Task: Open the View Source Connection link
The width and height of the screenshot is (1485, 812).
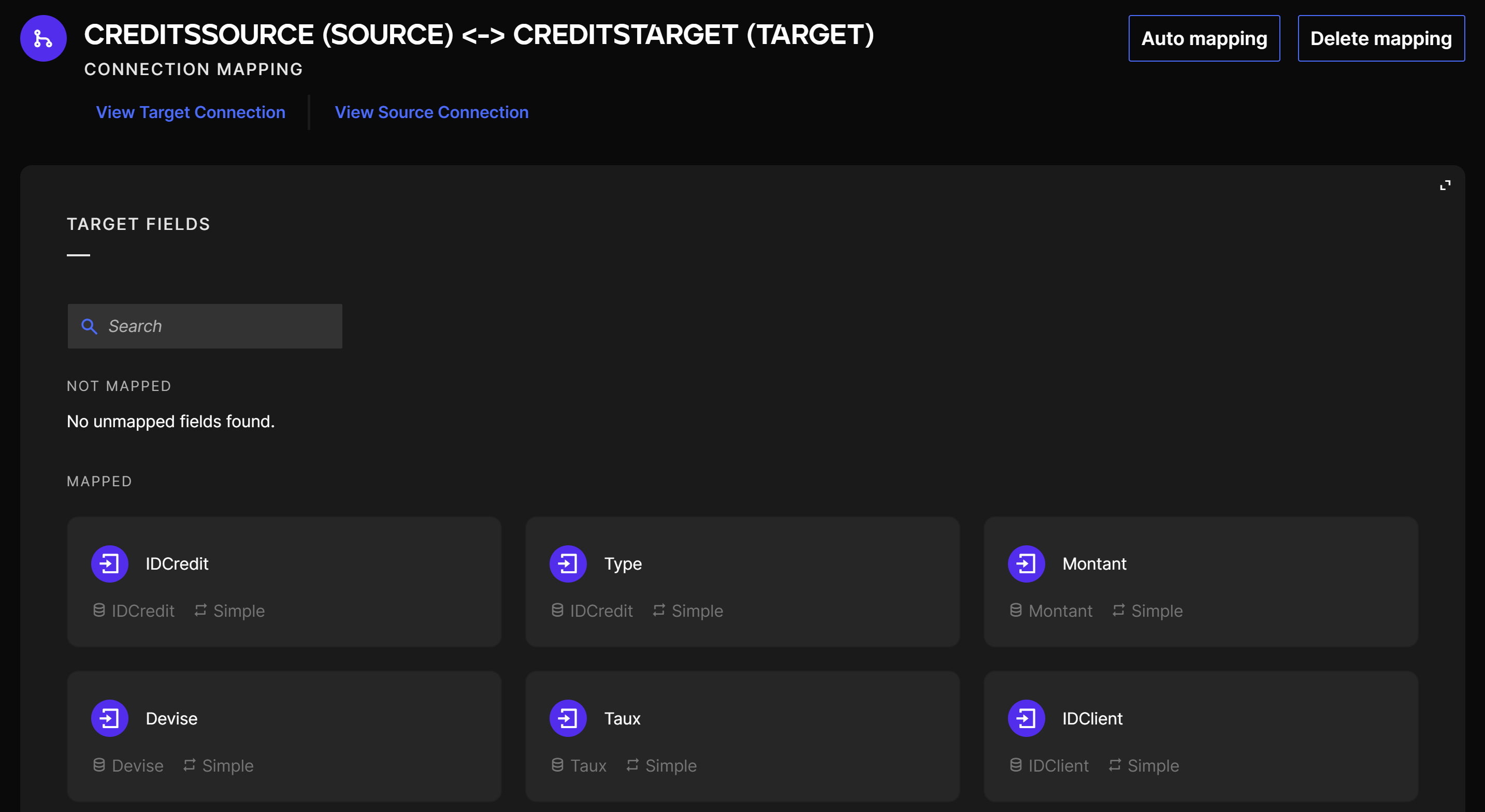Action: (x=431, y=112)
